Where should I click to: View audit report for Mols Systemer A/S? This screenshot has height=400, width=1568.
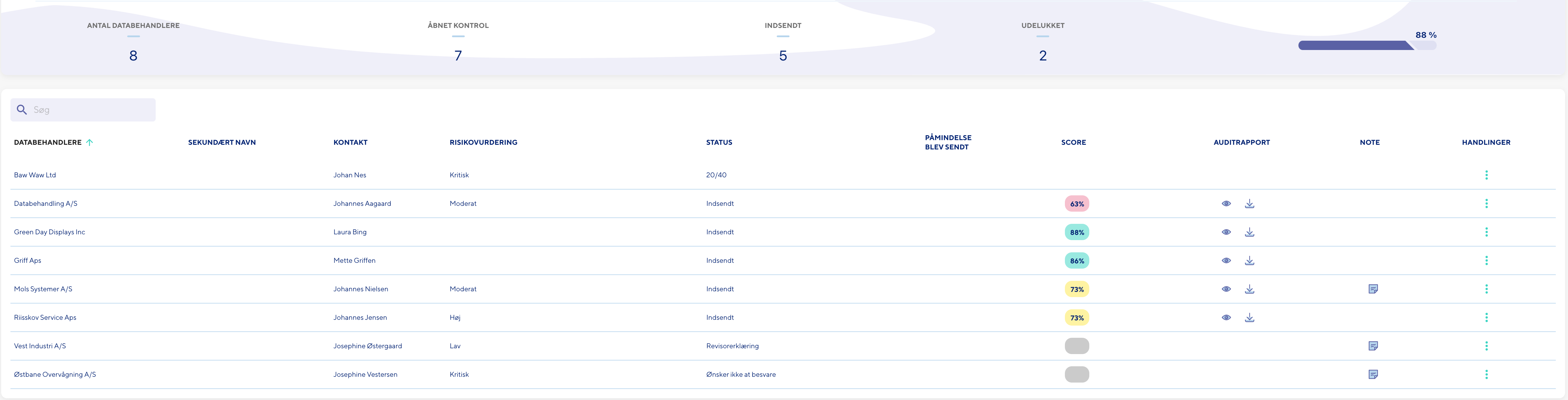click(1226, 289)
